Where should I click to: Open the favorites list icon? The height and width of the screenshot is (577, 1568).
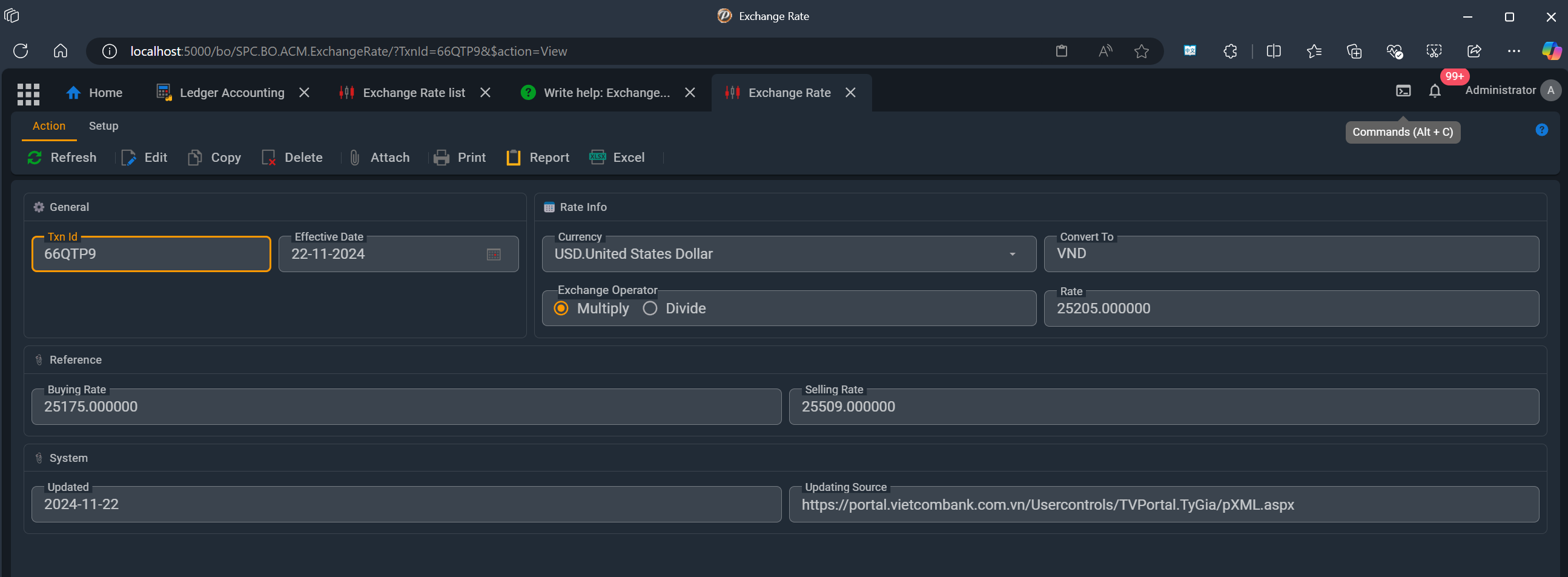pos(1314,51)
